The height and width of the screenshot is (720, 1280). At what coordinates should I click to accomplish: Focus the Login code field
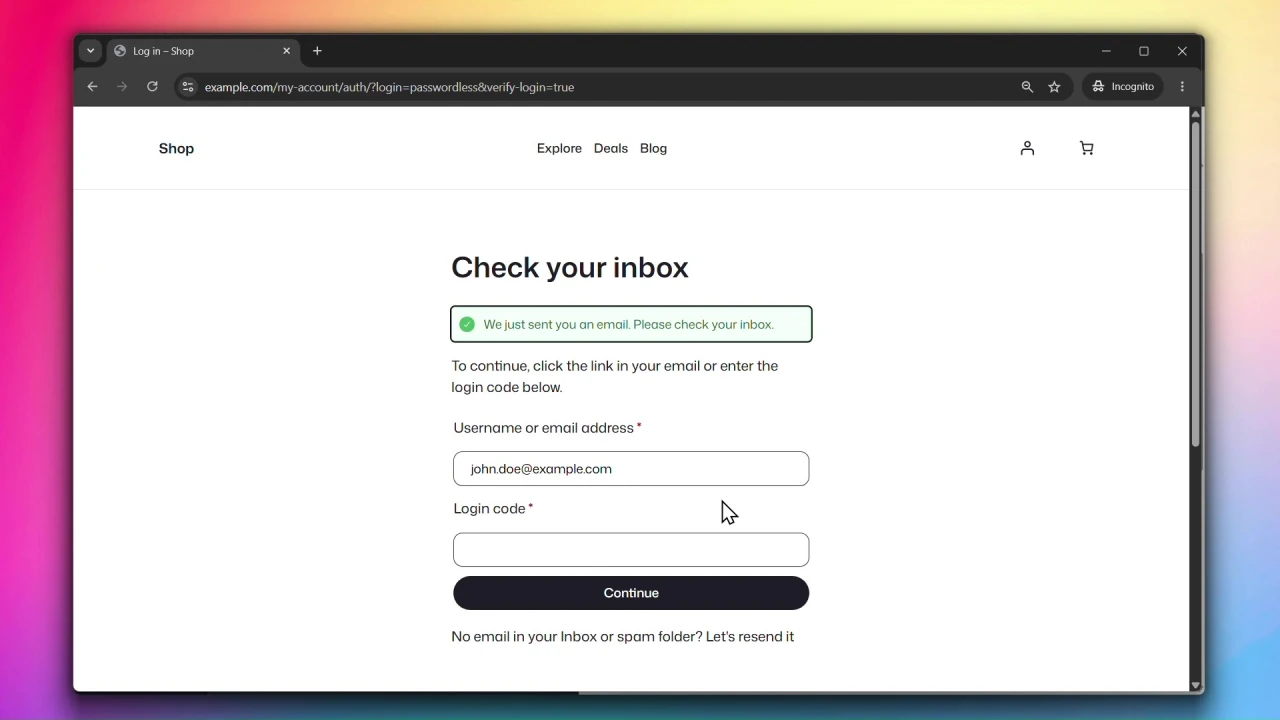(x=631, y=550)
